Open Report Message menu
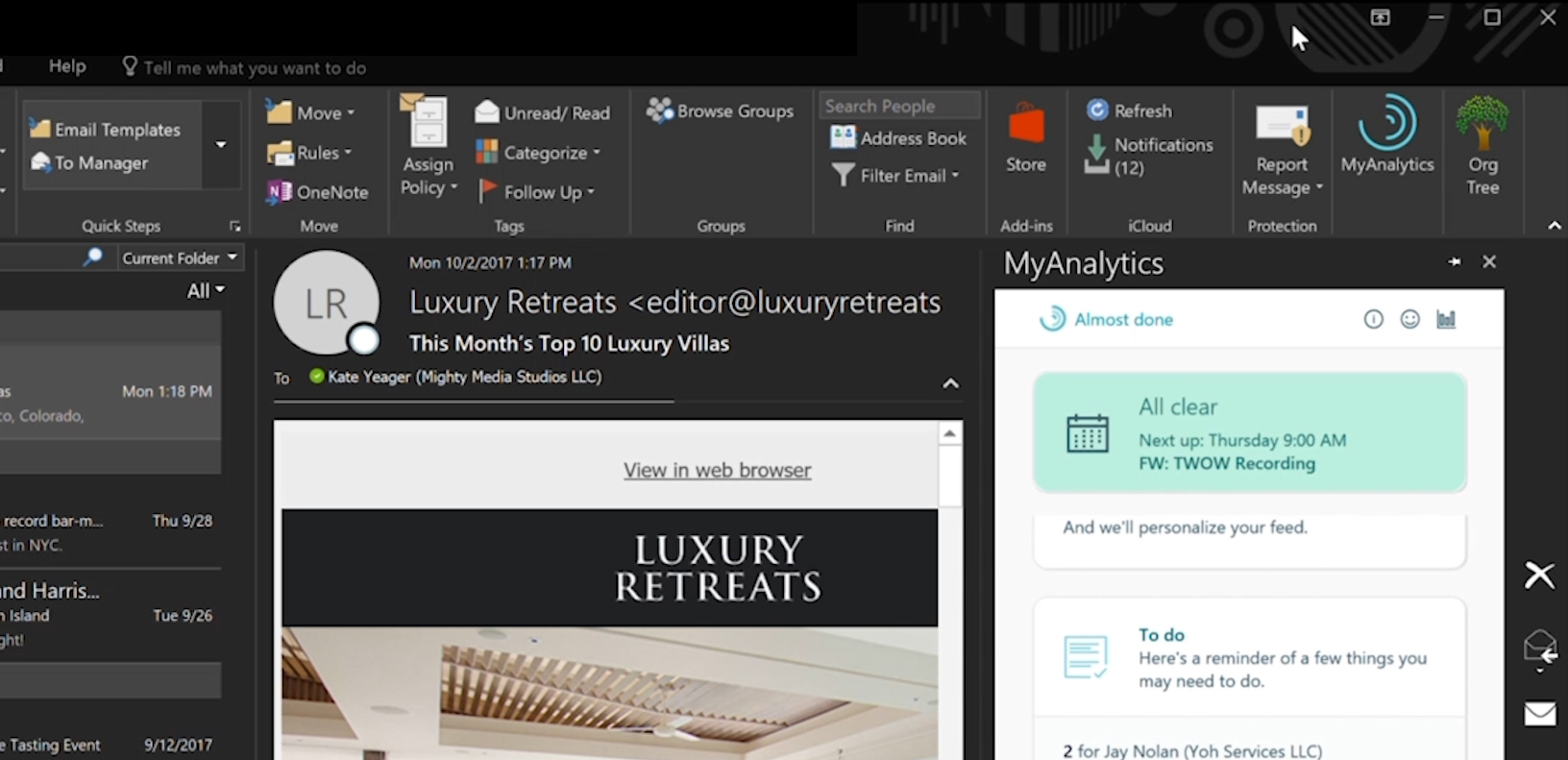This screenshot has width=1568, height=760. coord(1283,149)
